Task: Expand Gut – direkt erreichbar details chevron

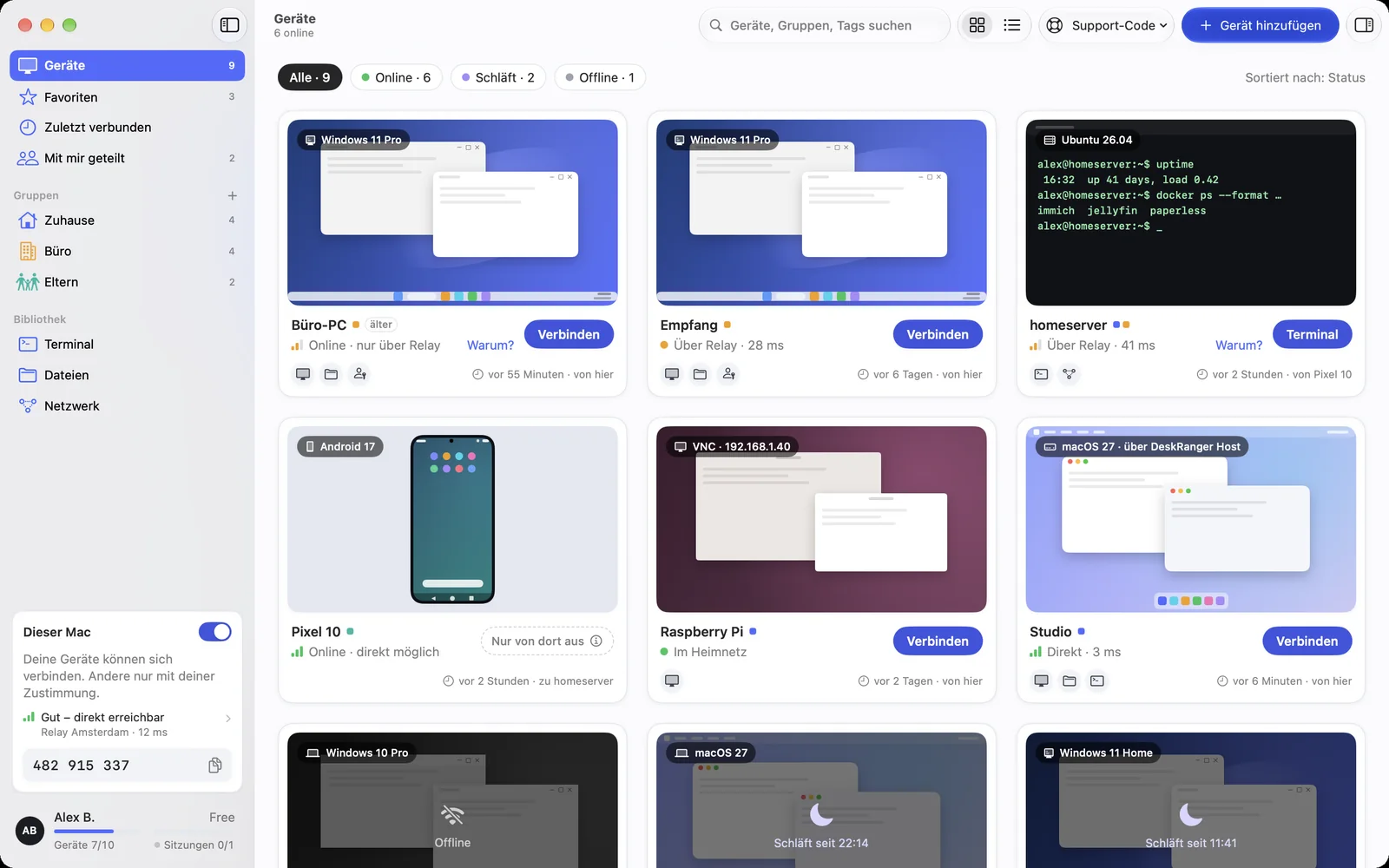Action: coord(228,718)
